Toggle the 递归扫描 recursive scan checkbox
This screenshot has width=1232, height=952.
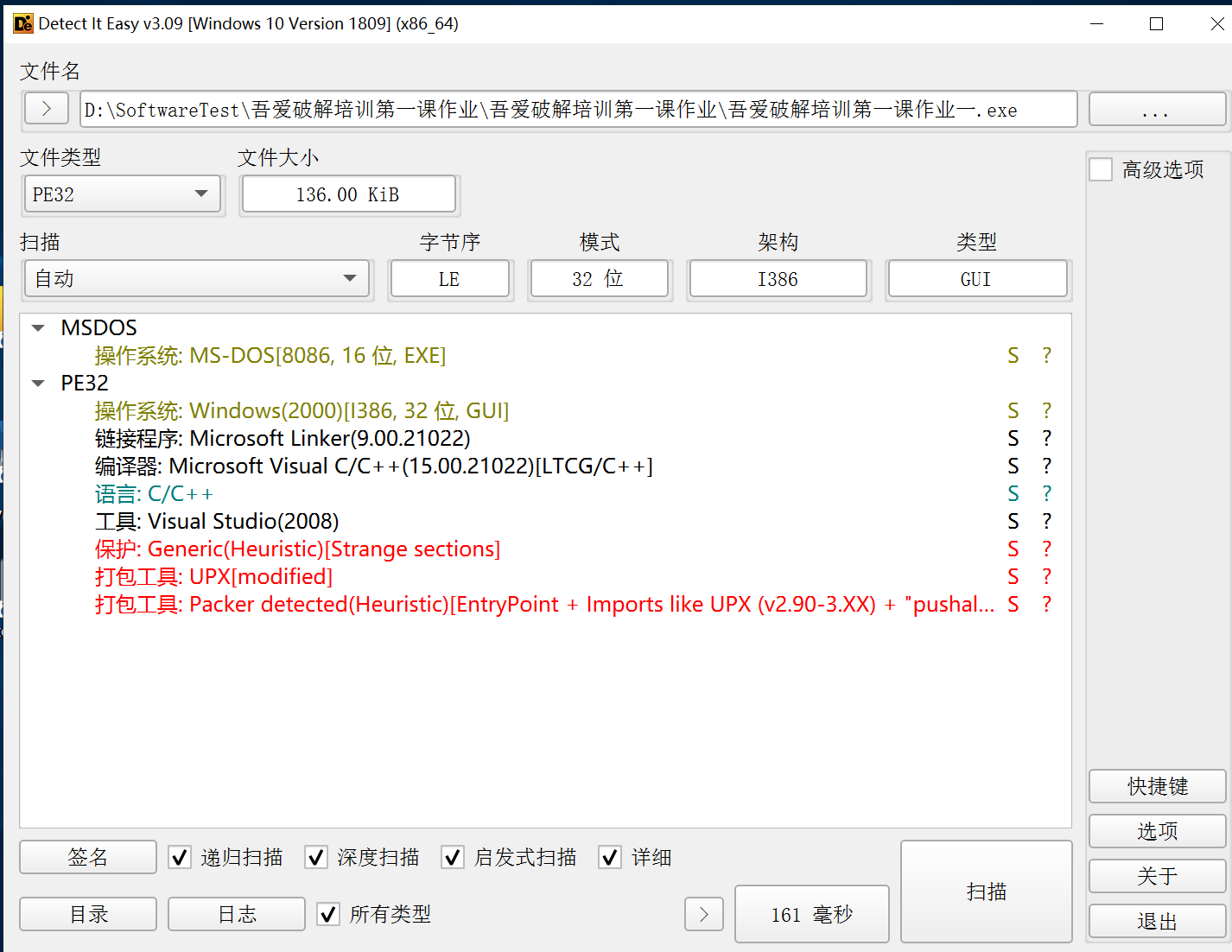180,857
